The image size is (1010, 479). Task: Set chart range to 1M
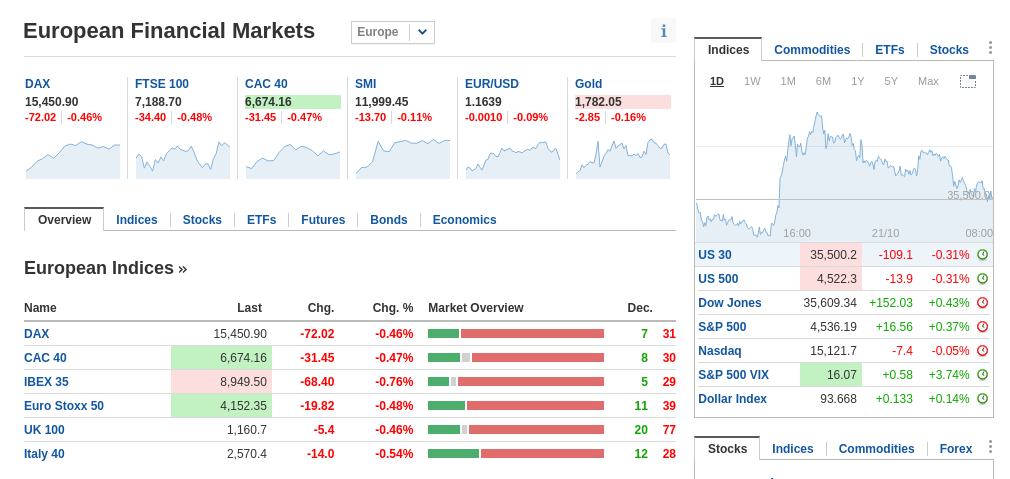(788, 81)
